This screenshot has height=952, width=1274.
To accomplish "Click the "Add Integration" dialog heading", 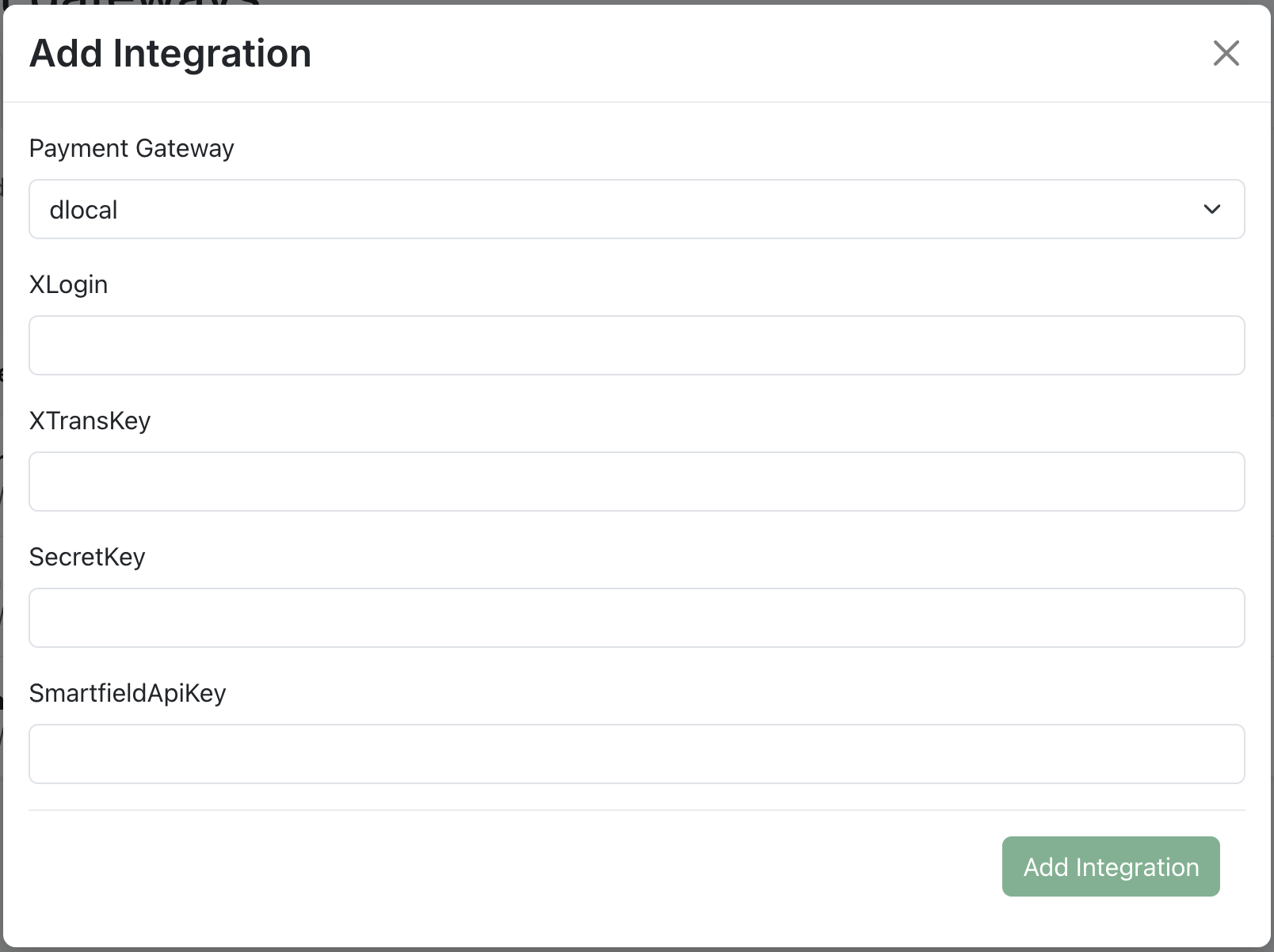I will click(x=170, y=54).
